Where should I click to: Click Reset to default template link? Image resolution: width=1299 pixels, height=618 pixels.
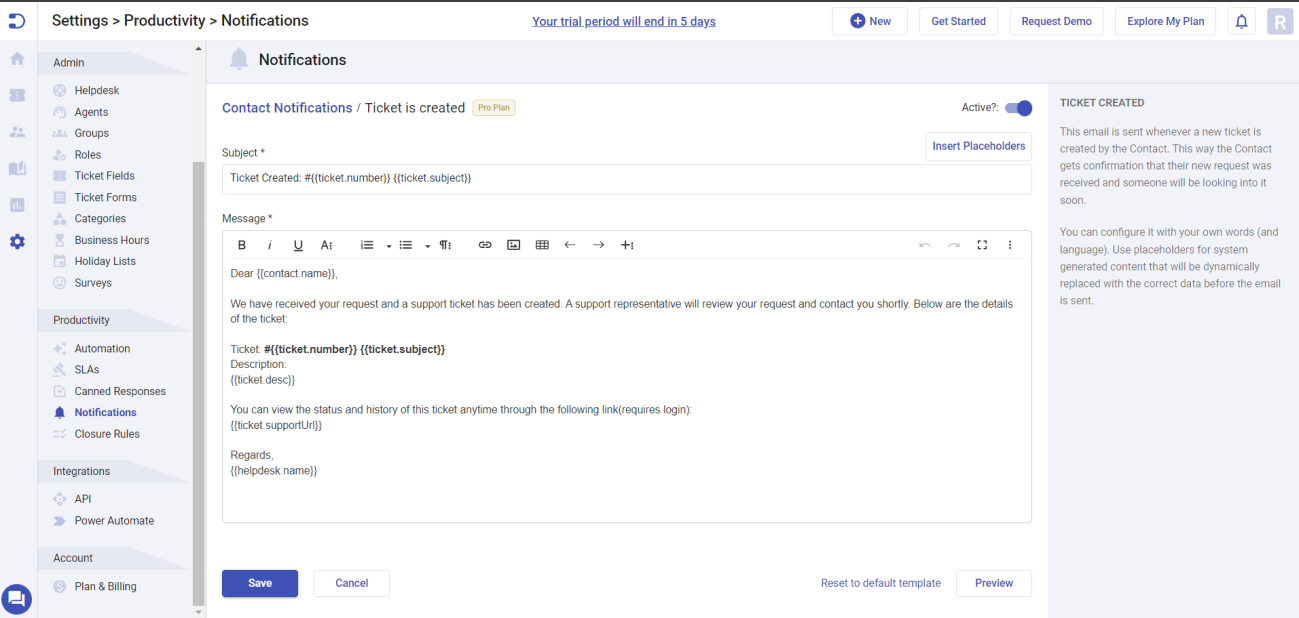pos(880,583)
